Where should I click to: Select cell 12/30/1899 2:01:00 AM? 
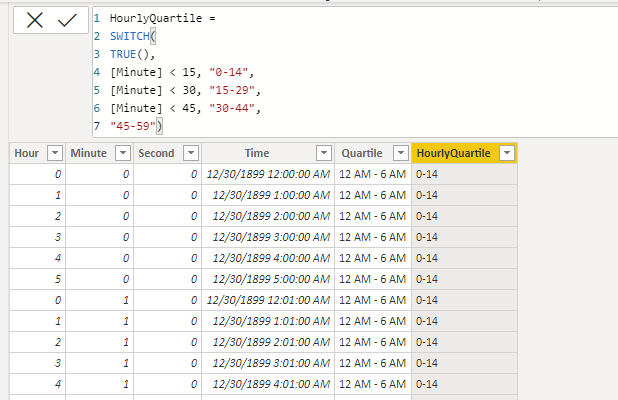click(x=268, y=342)
